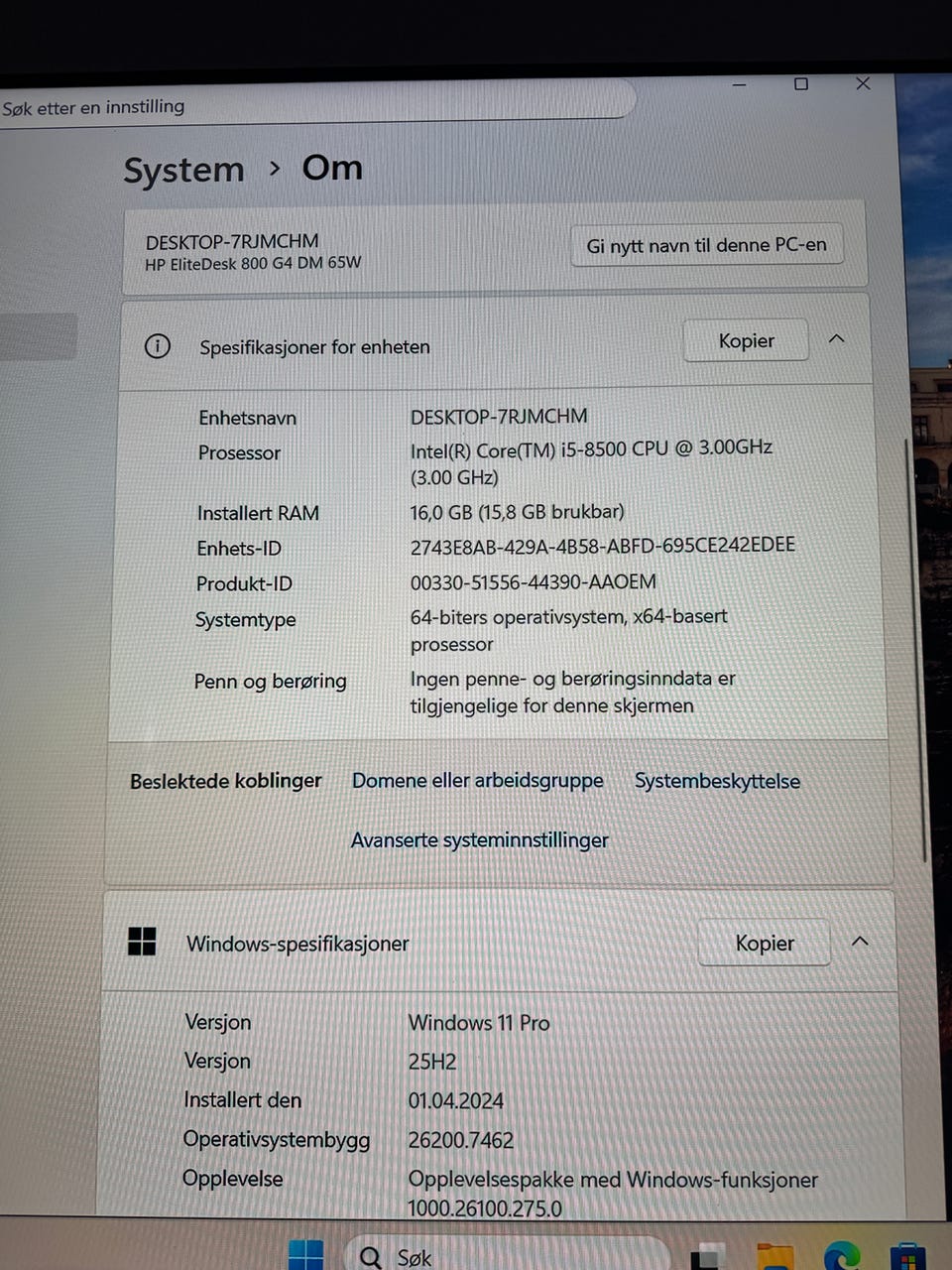Click the Operativsystembygg label
Screen dimensions: 952x1270
pos(277,1140)
